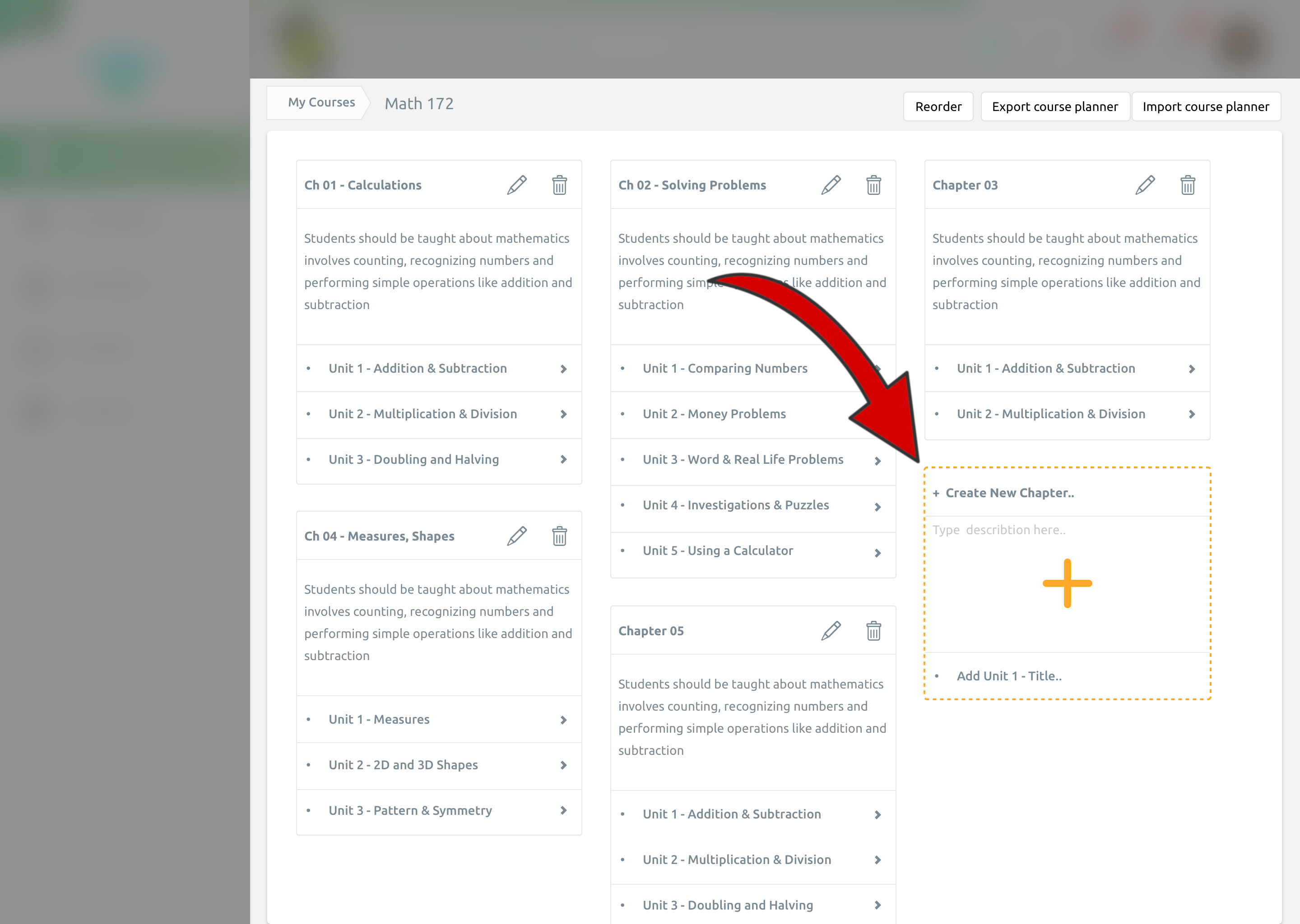Click Export course planner button

pos(1055,106)
